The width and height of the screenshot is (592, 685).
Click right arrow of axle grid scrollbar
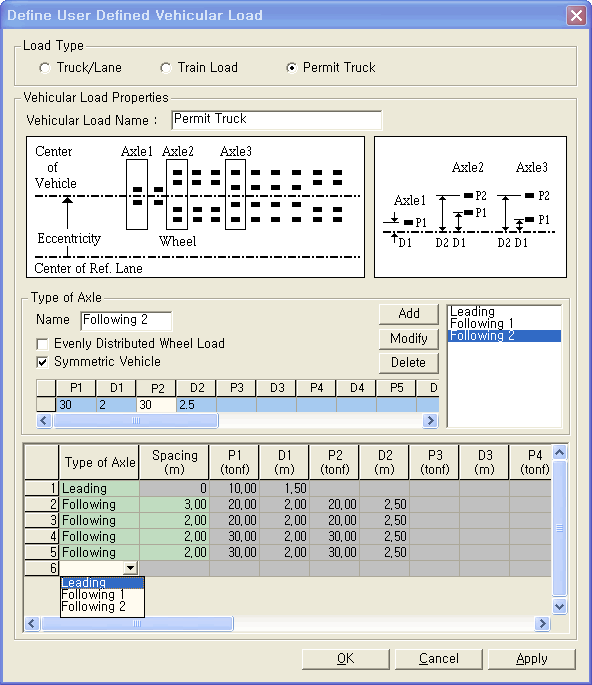(430, 420)
